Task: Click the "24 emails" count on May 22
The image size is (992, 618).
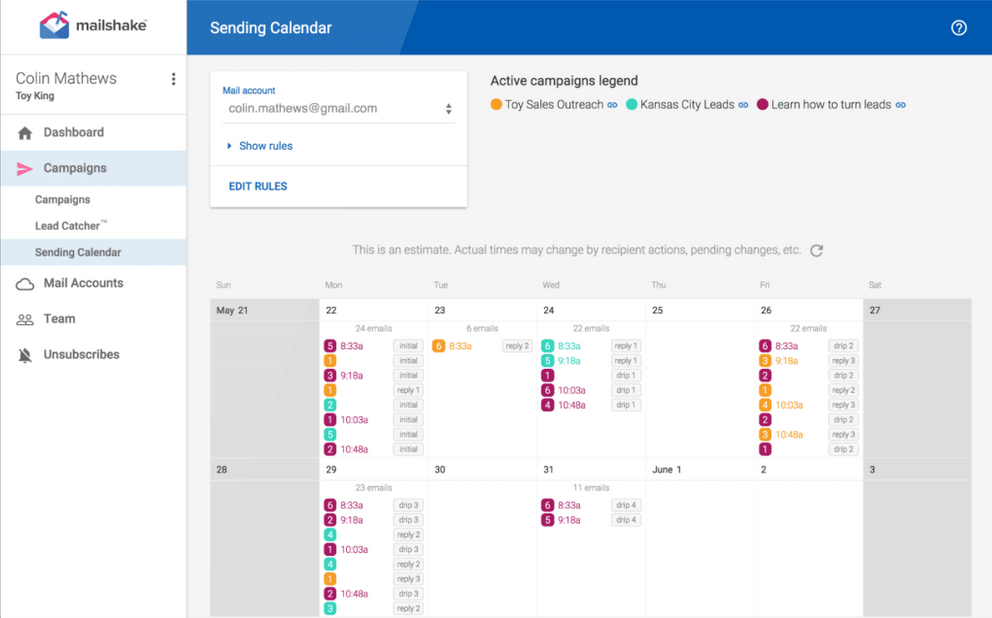Action: (373, 328)
